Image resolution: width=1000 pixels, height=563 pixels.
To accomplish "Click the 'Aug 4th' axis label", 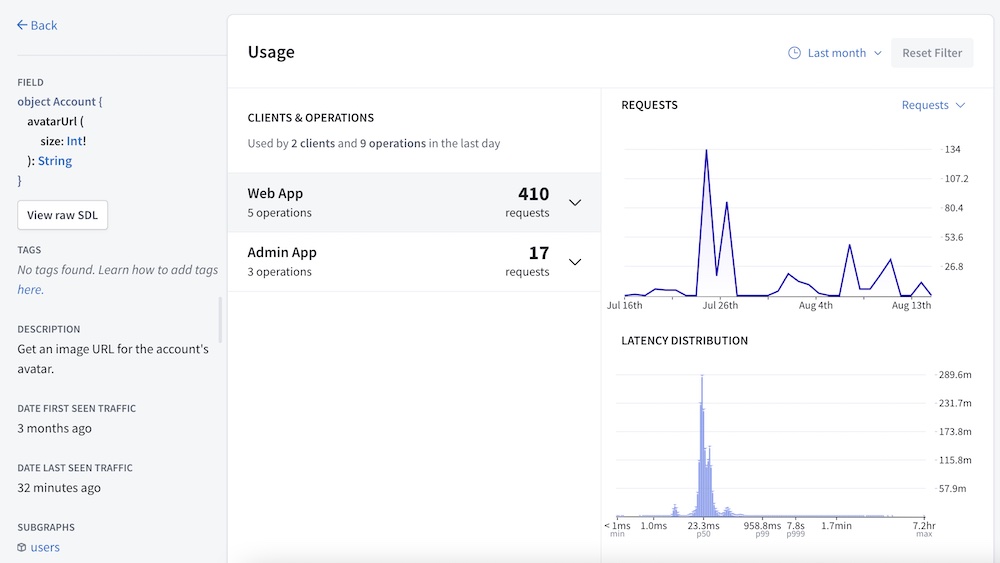I will (x=816, y=305).
